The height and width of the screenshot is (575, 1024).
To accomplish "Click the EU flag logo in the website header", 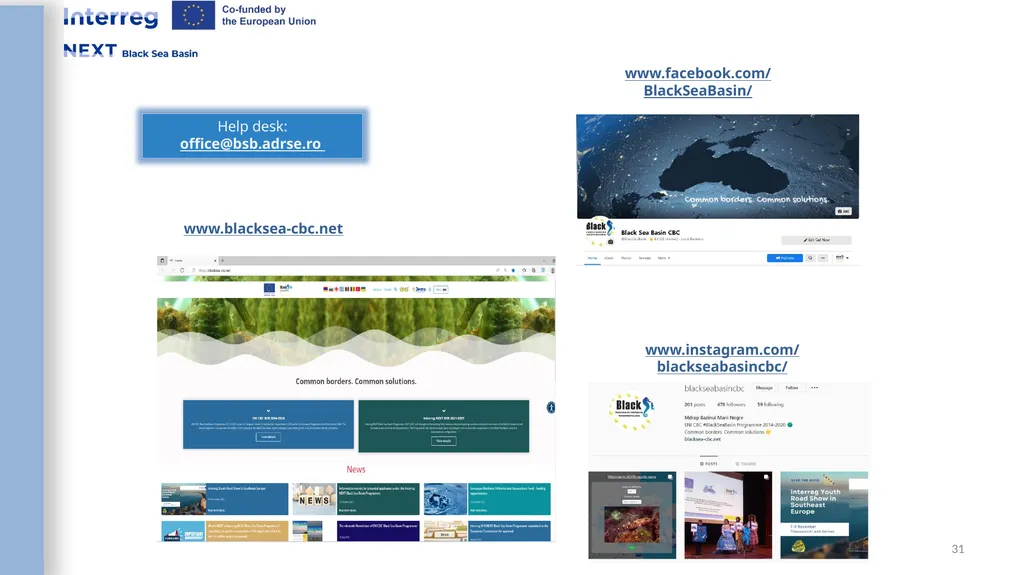I will (269, 288).
